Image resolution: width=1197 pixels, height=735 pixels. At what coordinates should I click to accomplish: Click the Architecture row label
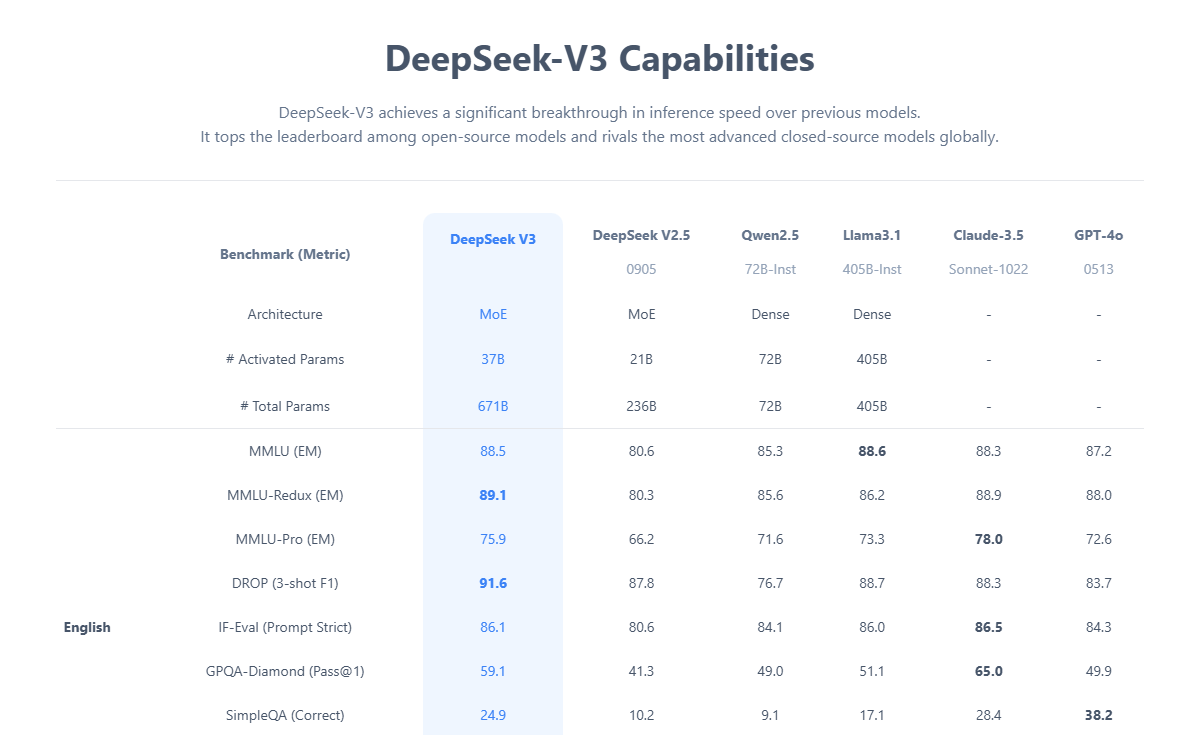coord(285,314)
